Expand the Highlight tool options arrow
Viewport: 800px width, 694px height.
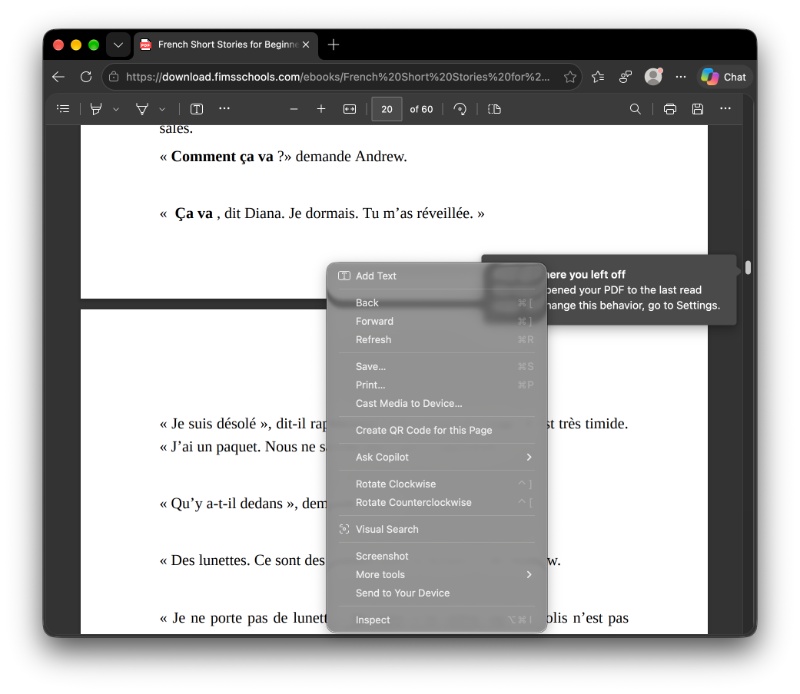(x=116, y=109)
